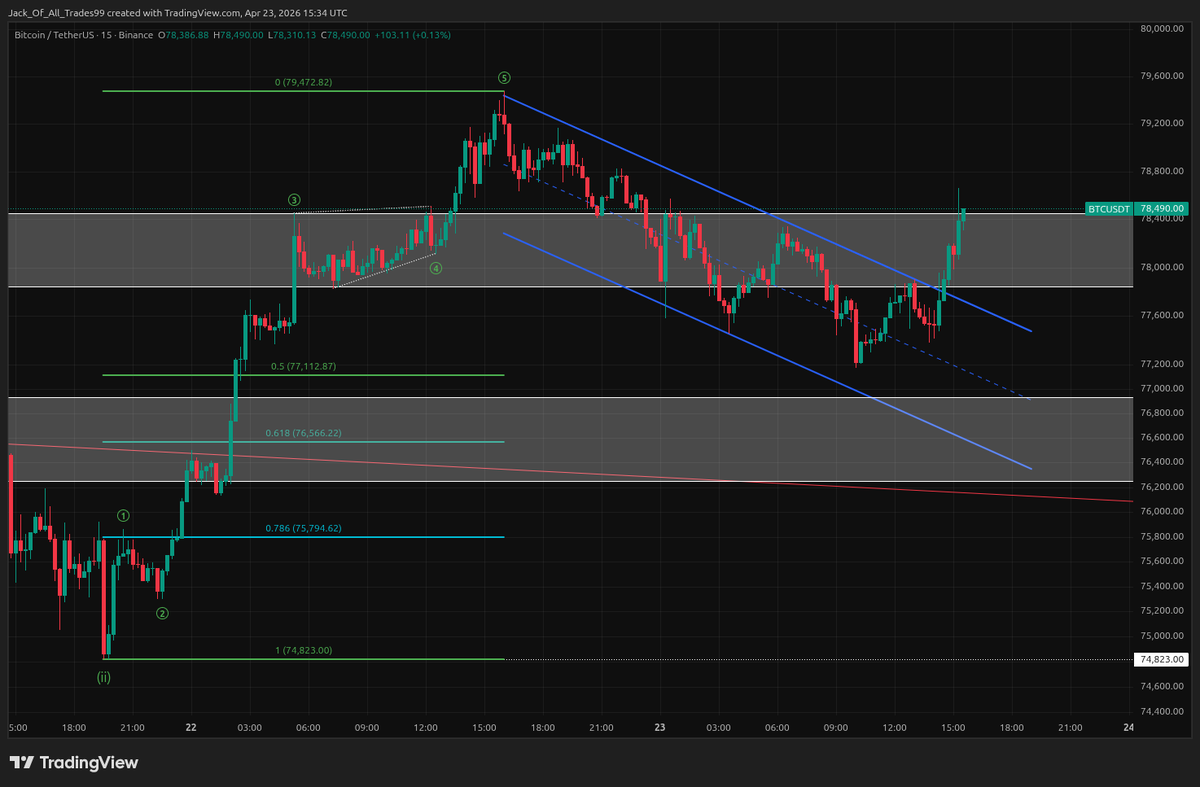Click date 22 on time axis
This screenshot has height=787, width=1200.
[192, 727]
